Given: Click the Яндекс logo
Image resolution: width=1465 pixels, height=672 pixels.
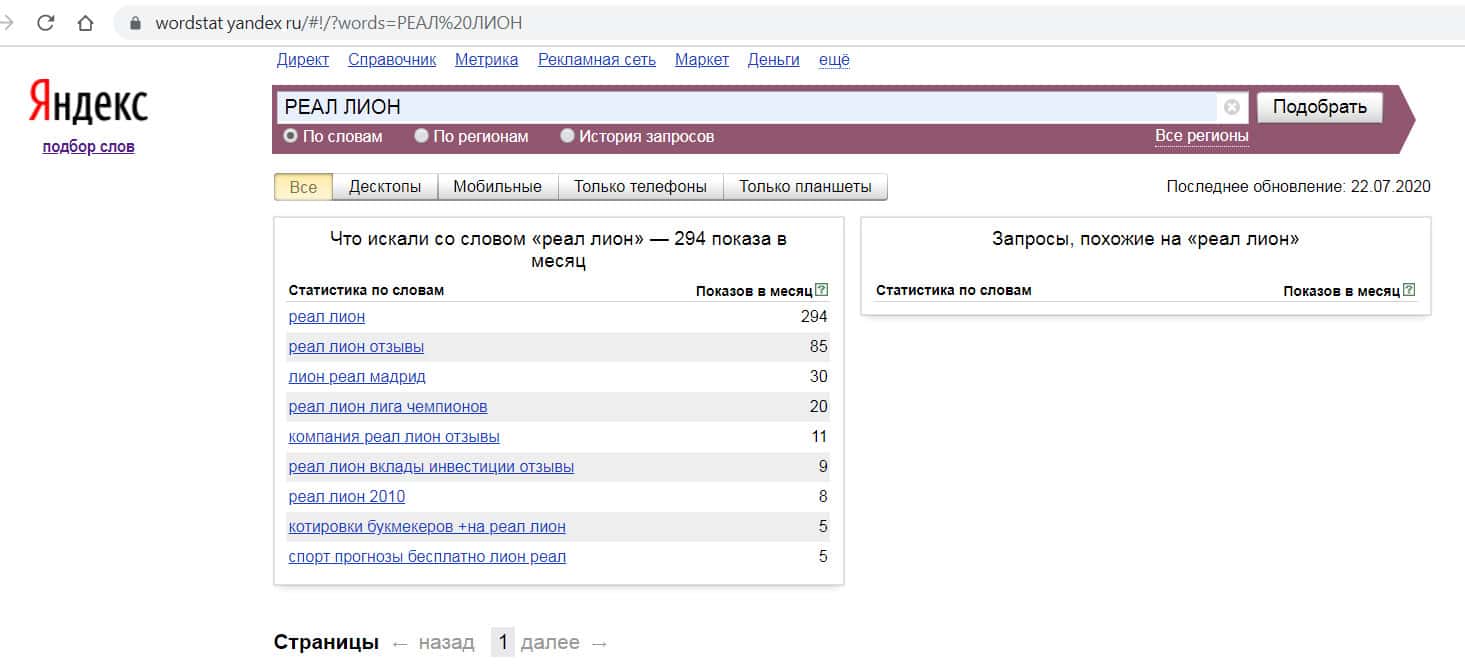Looking at the screenshot, I should point(88,102).
